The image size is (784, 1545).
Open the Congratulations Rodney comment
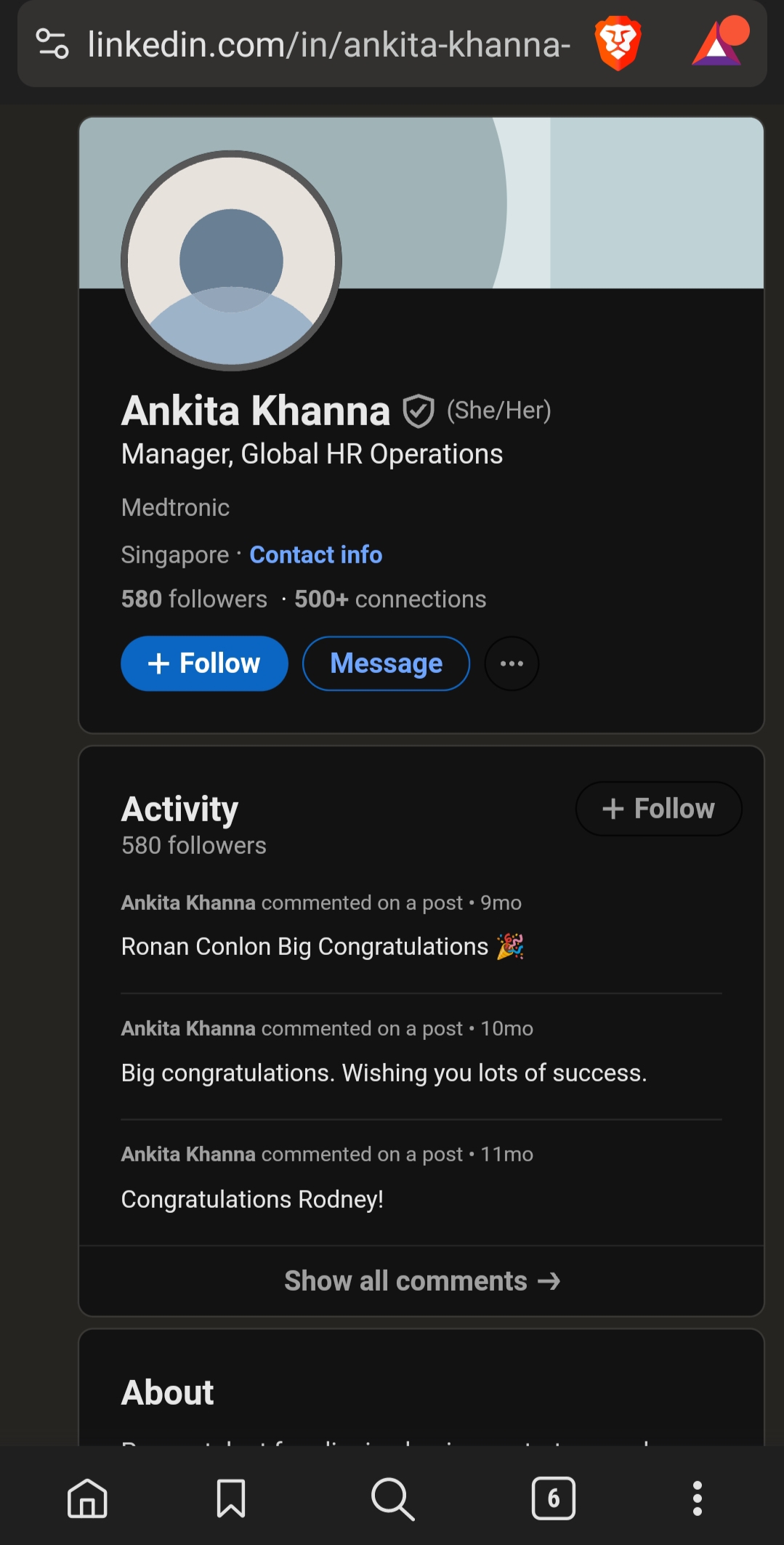tap(252, 1199)
